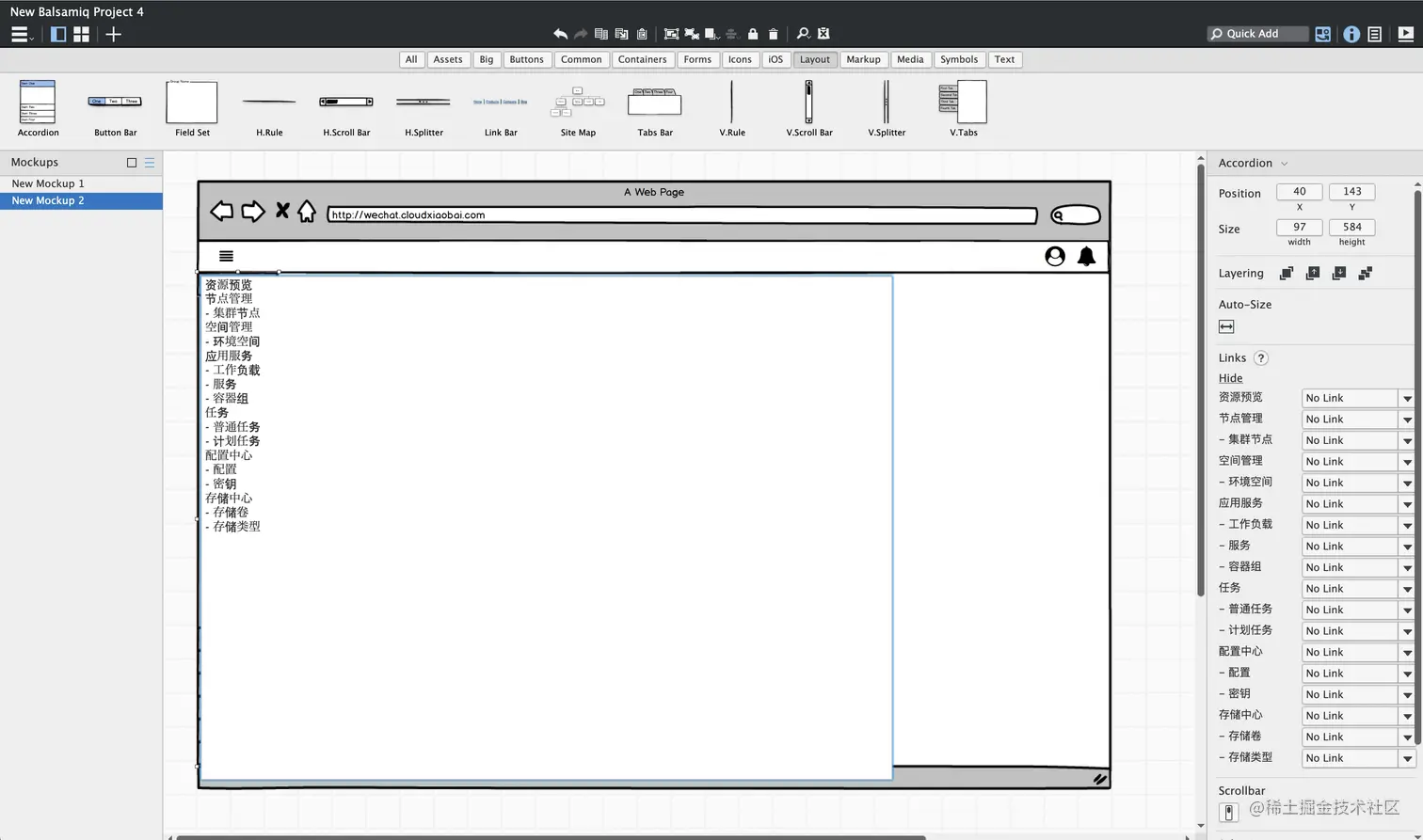Select the V.Tabs control thumbnail
The image size is (1423, 840).
[963, 108]
